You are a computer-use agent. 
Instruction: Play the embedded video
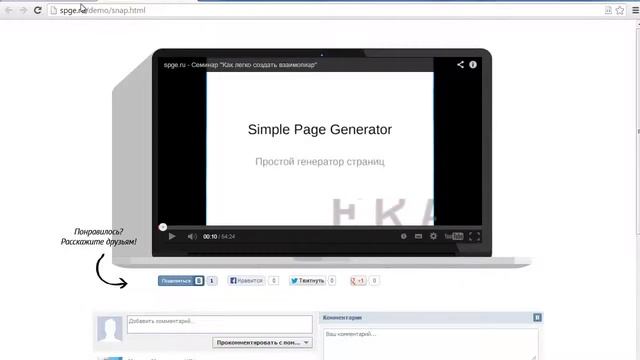tap(172, 236)
